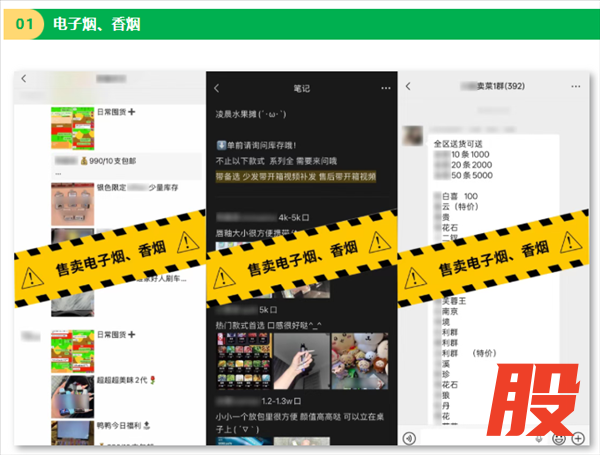Click the 990/10支包邮 link card
Image resolution: width=600 pixels, height=455 pixels.
click(x=126, y=166)
